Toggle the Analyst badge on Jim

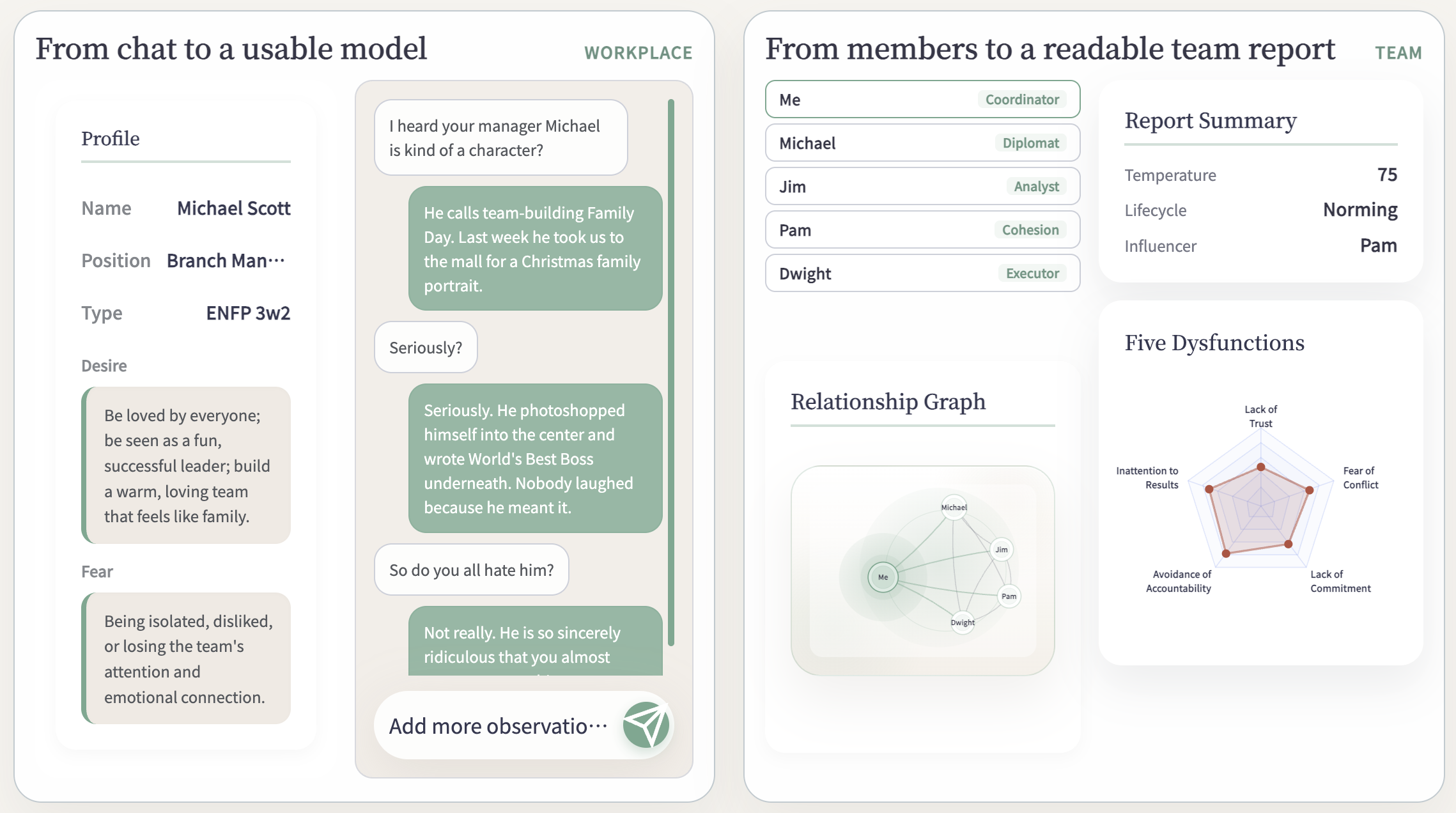tap(1037, 186)
